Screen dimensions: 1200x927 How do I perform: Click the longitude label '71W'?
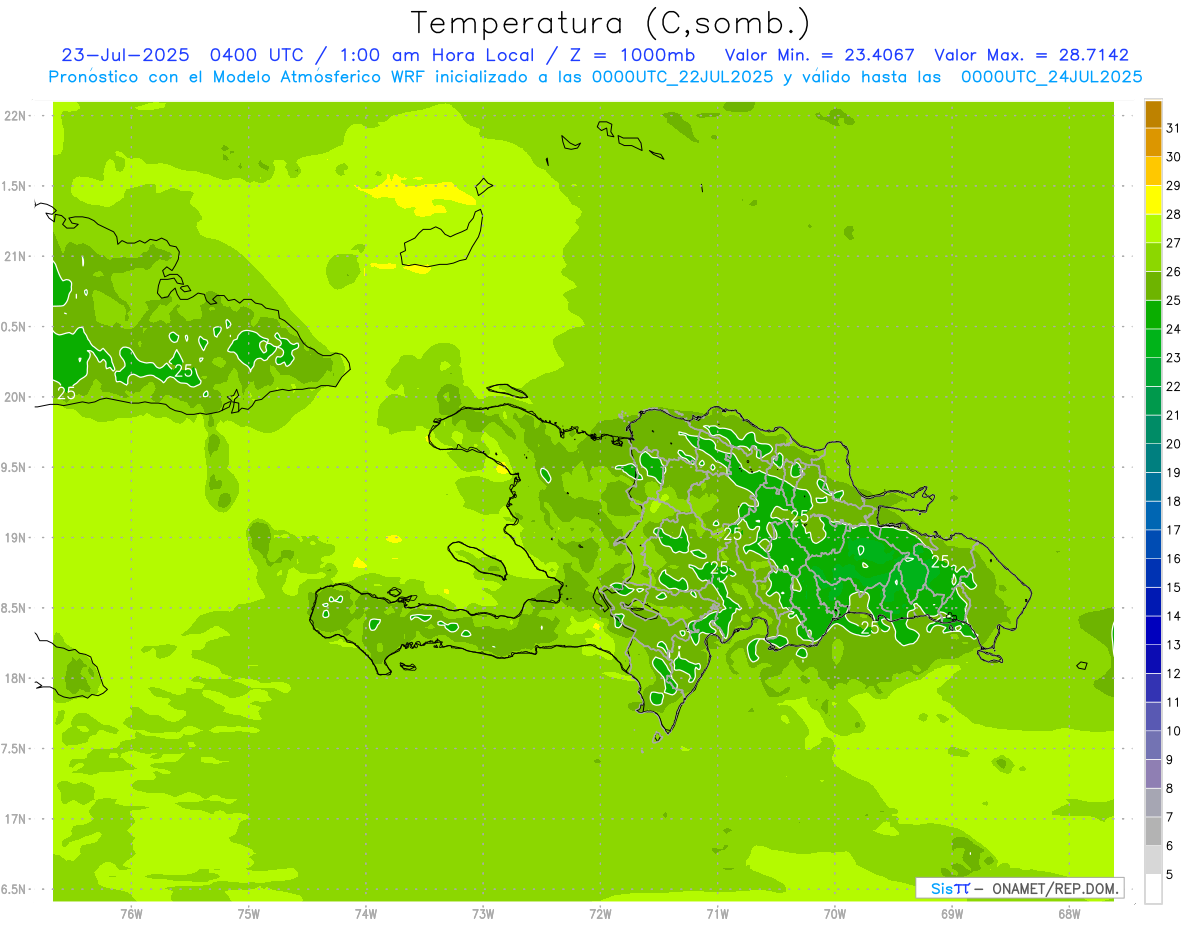717,914
